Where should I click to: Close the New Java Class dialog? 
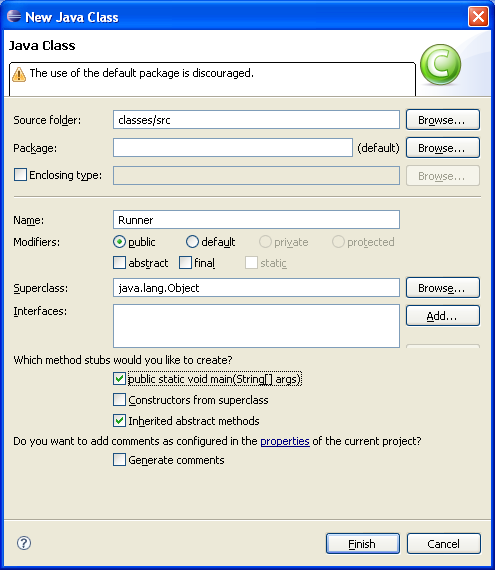coord(478,17)
